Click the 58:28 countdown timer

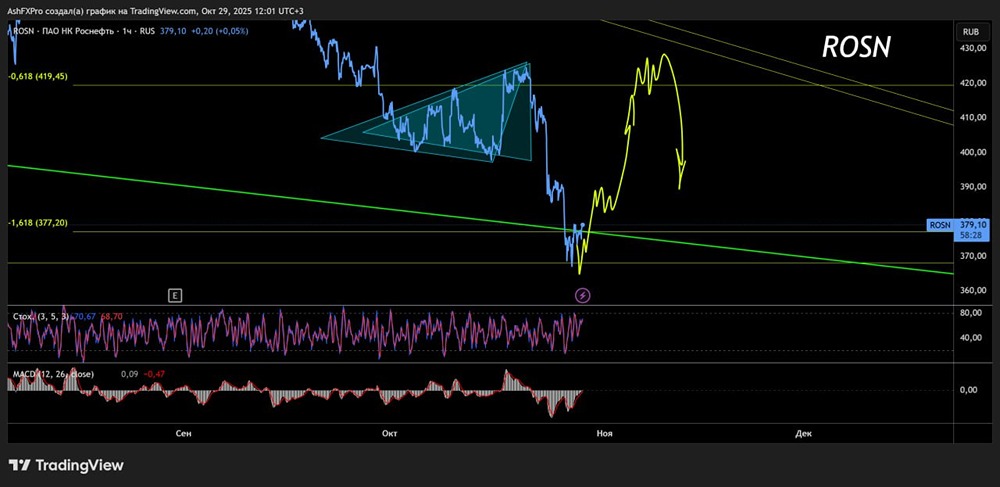coord(972,236)
